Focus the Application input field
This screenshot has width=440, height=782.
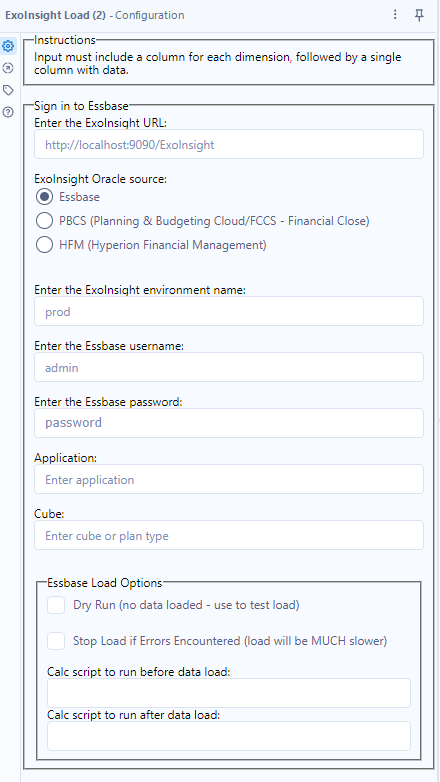click(229, 479)
